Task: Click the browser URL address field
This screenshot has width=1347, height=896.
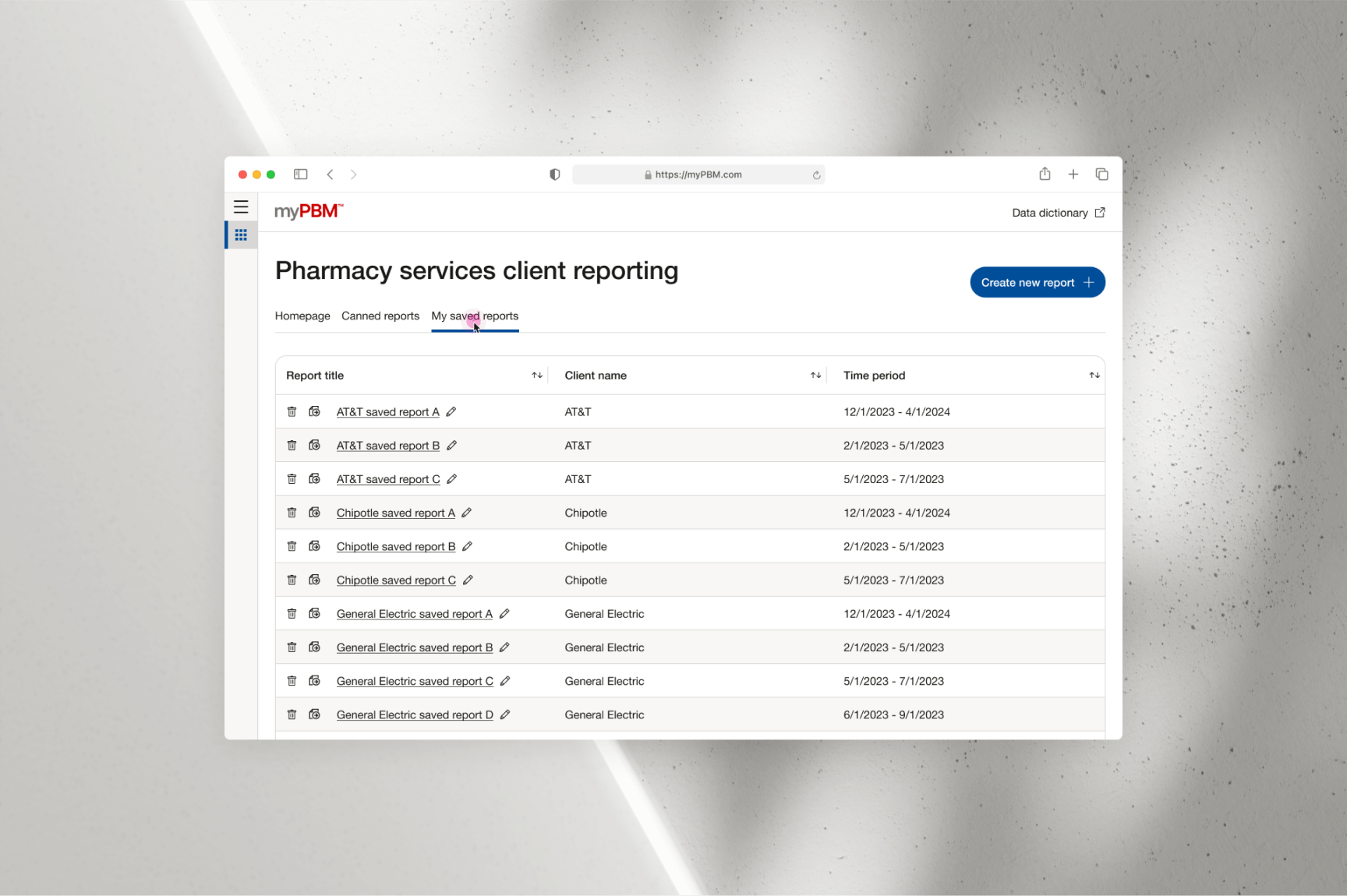Action: (698, 175)
